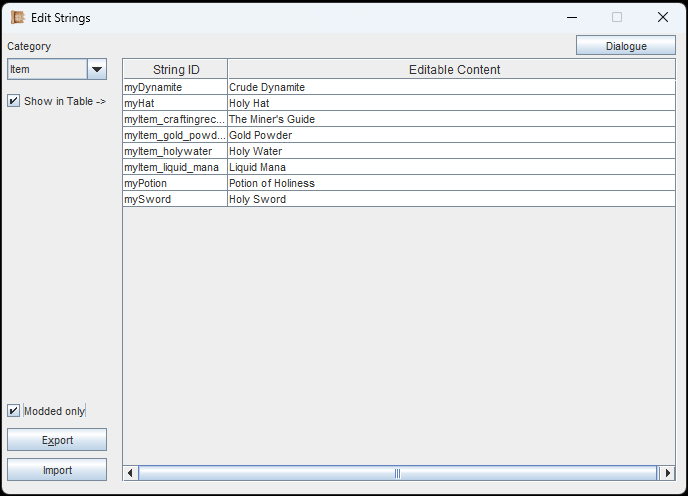The image size is (688, 496).
Task: Click the Export button
Action: [x=57, y=440]
